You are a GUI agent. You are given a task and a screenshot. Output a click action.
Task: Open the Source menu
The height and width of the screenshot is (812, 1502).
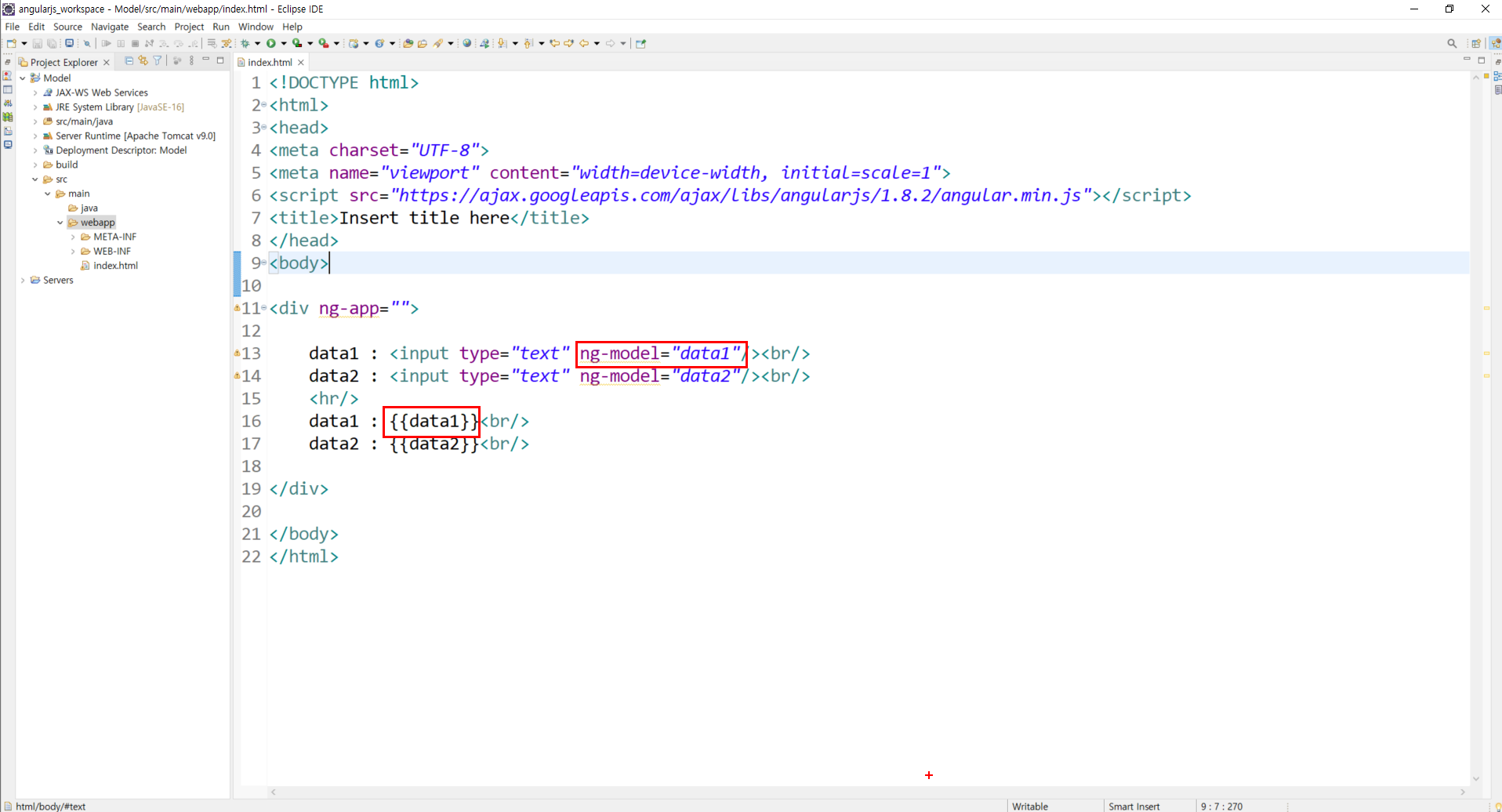click(67, 26)
